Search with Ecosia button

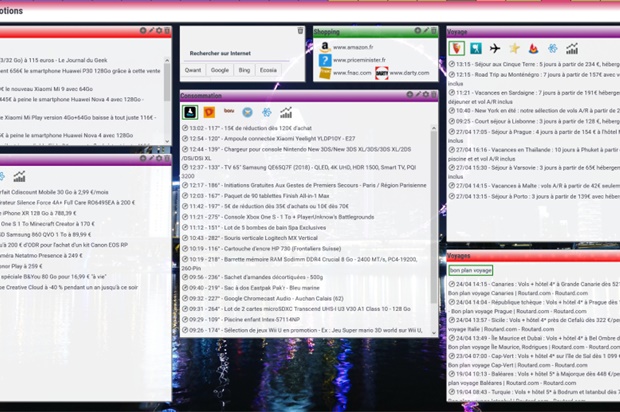tap(268, 70)
